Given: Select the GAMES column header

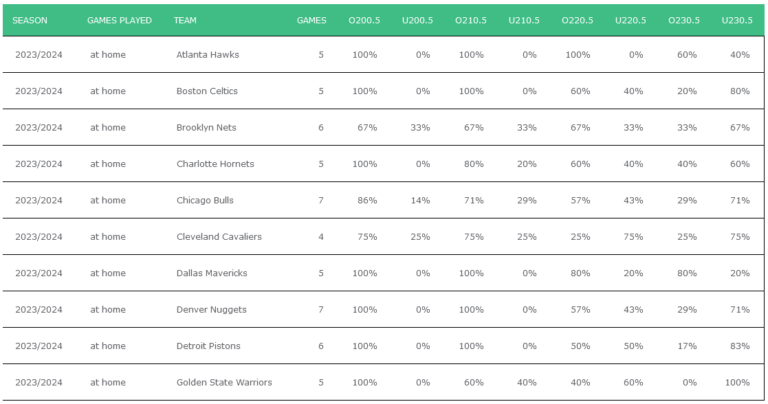Looking at the screenshot, I should tap(311, 20).
